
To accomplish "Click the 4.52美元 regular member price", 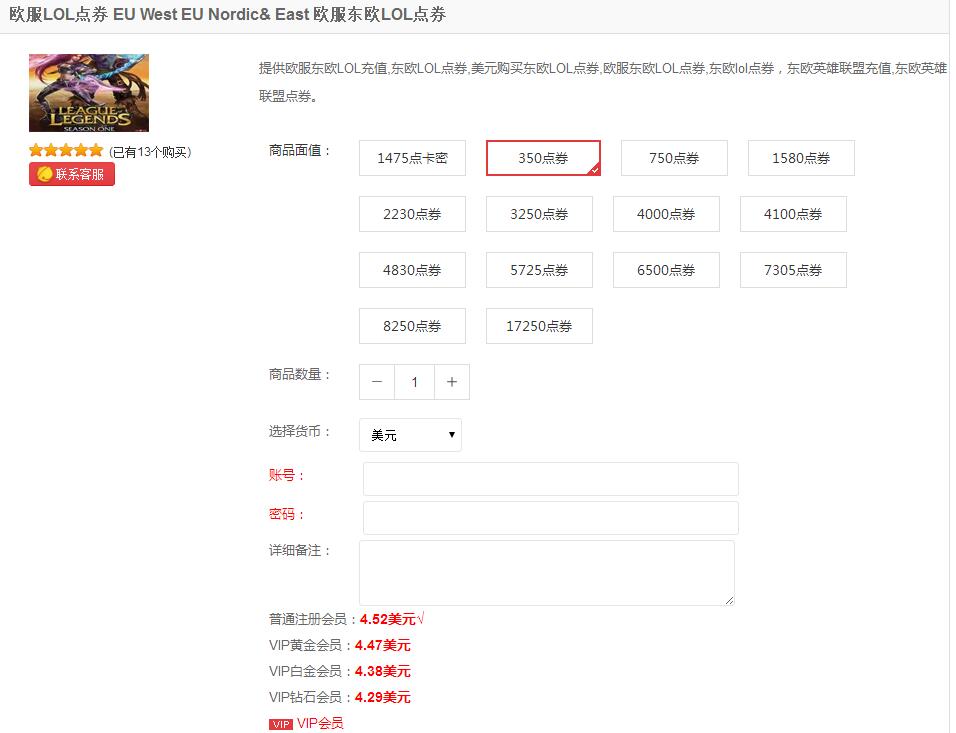I will [x=388, y=620].
